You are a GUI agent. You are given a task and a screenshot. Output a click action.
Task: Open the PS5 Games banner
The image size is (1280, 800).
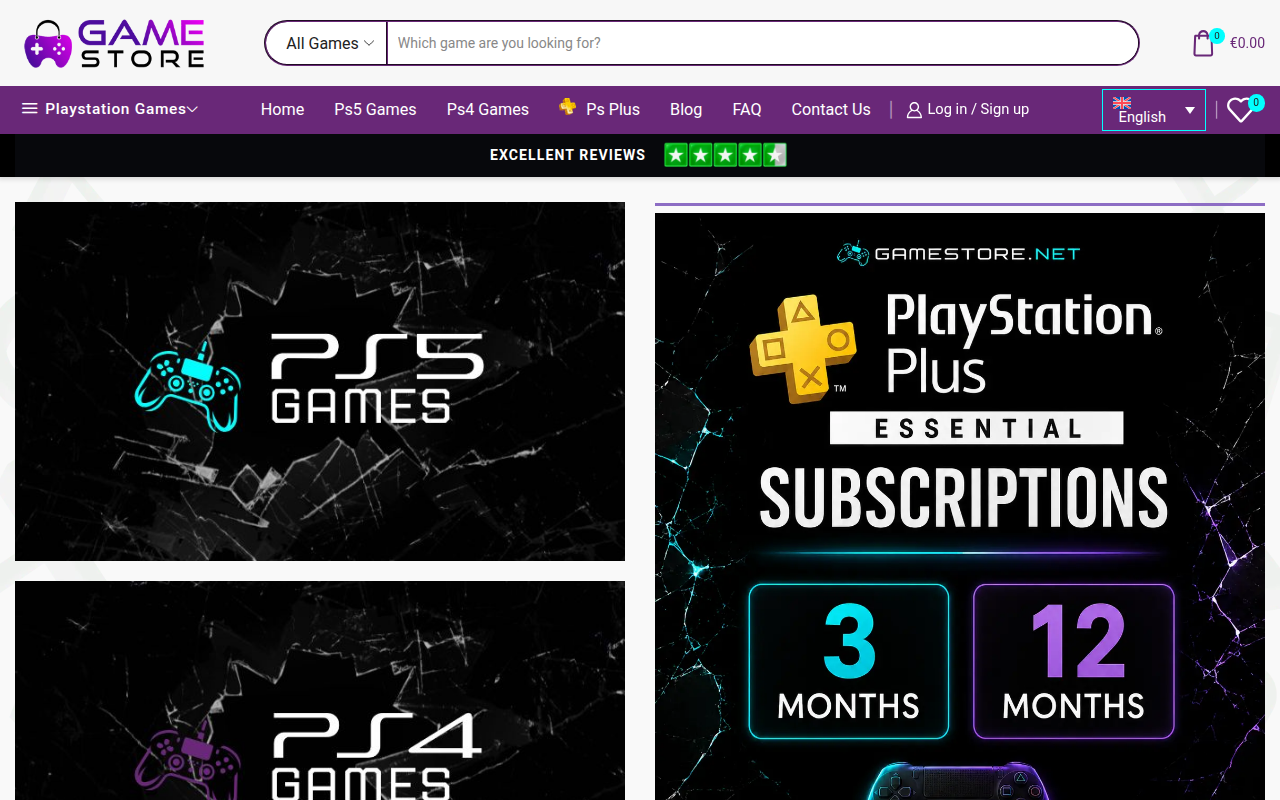pyautogui.click(x=320, y=381)
